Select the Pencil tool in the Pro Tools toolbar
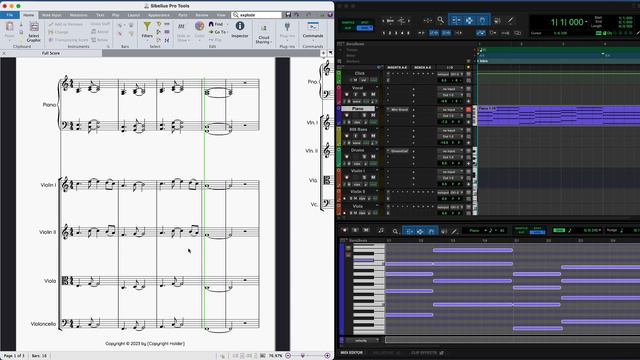The image size is (640, 360). 511,20
